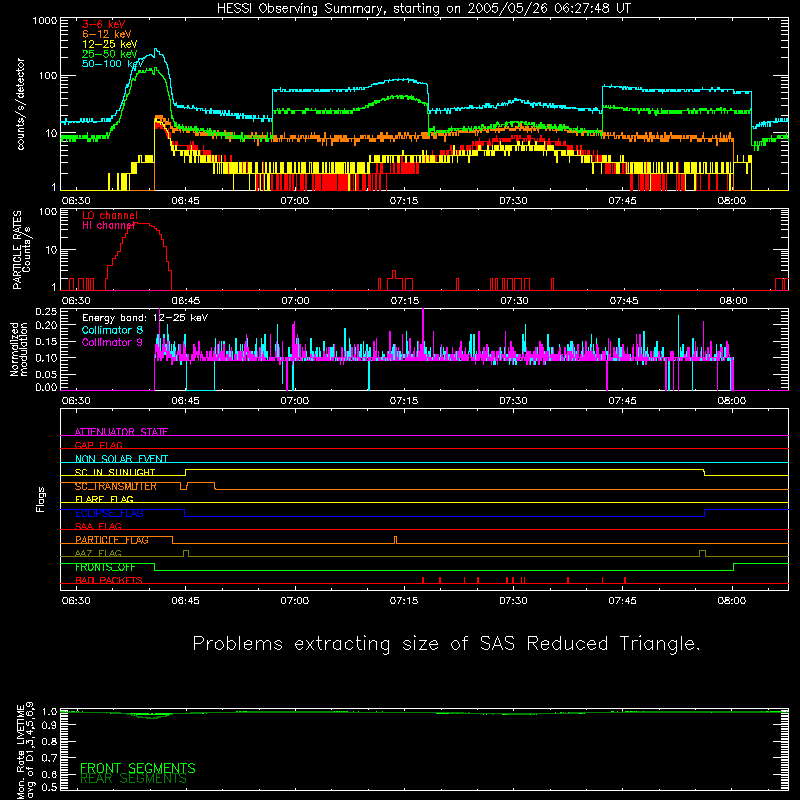Image resolution: width=800 pixels, height=800 pixels.
Task: Click the Flags axis label
Action: (x=41, y=499)
